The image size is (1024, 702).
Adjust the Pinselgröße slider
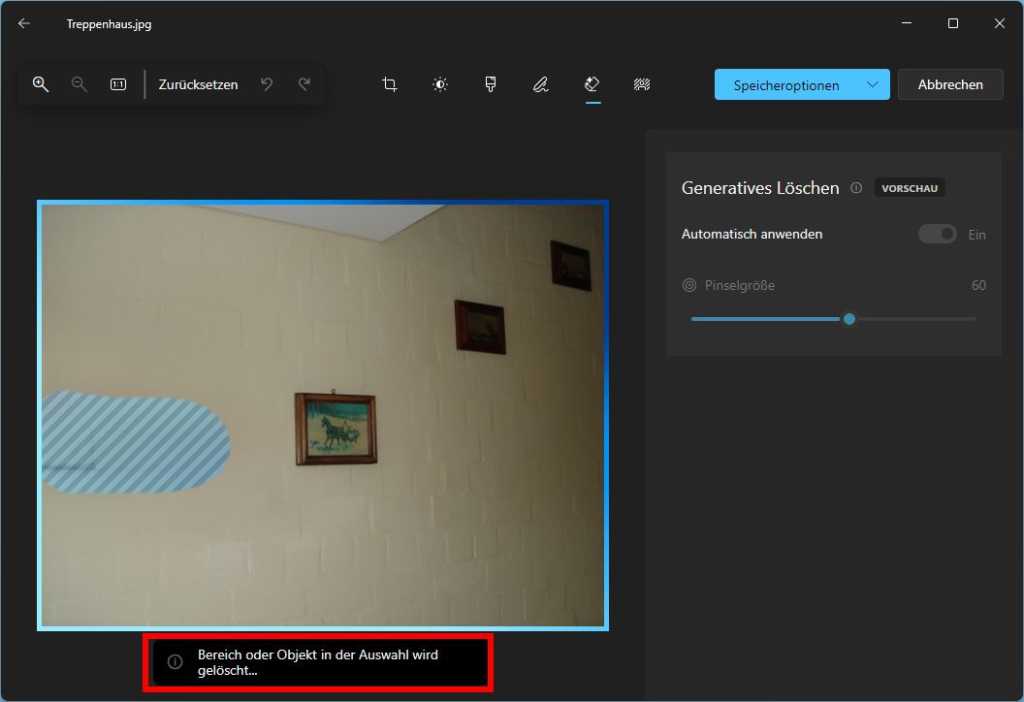pyautogui.click(x=849, y=318)
